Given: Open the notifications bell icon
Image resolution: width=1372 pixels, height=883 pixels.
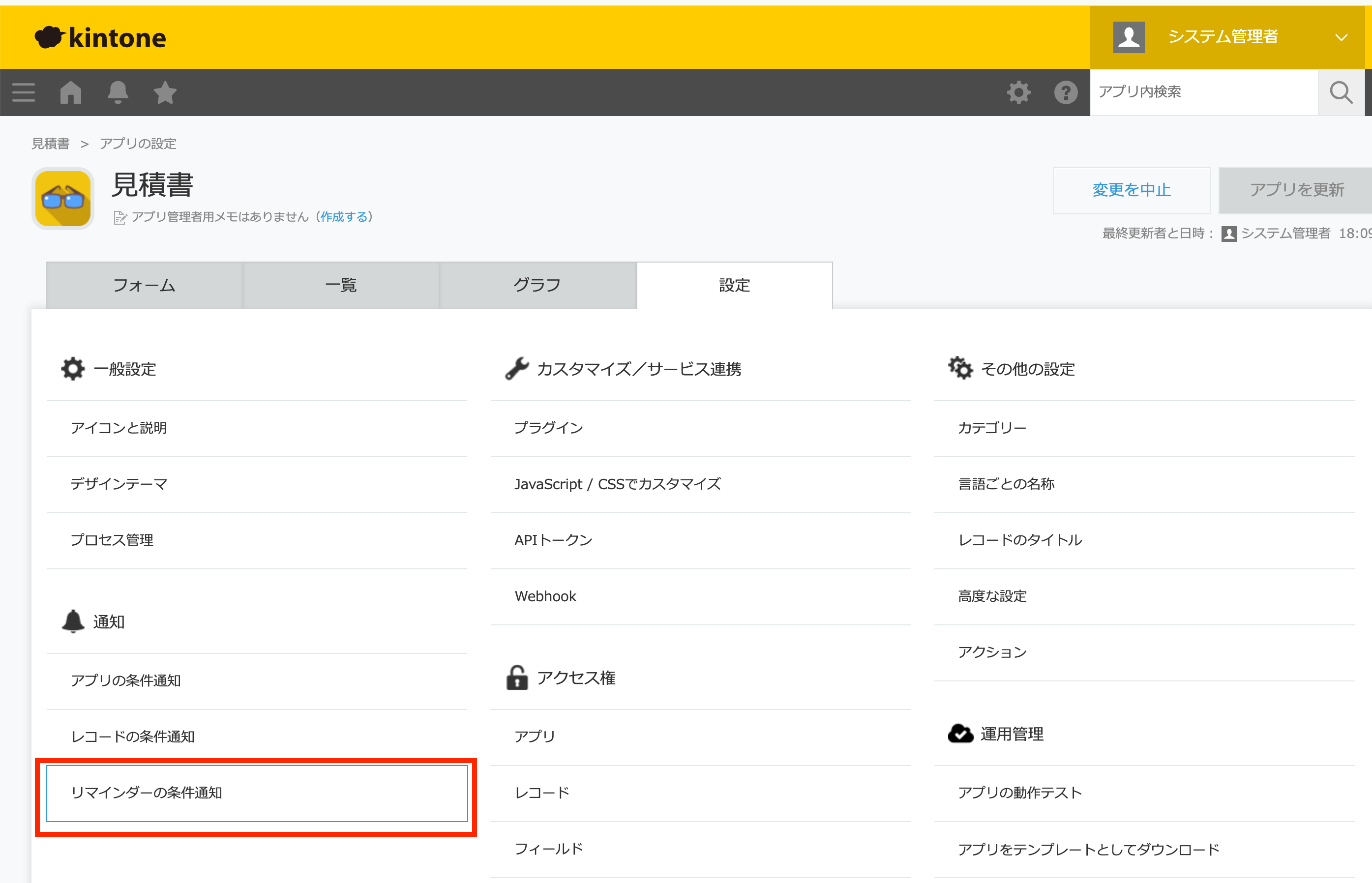Looking at the screenshot, I should 118,92.
